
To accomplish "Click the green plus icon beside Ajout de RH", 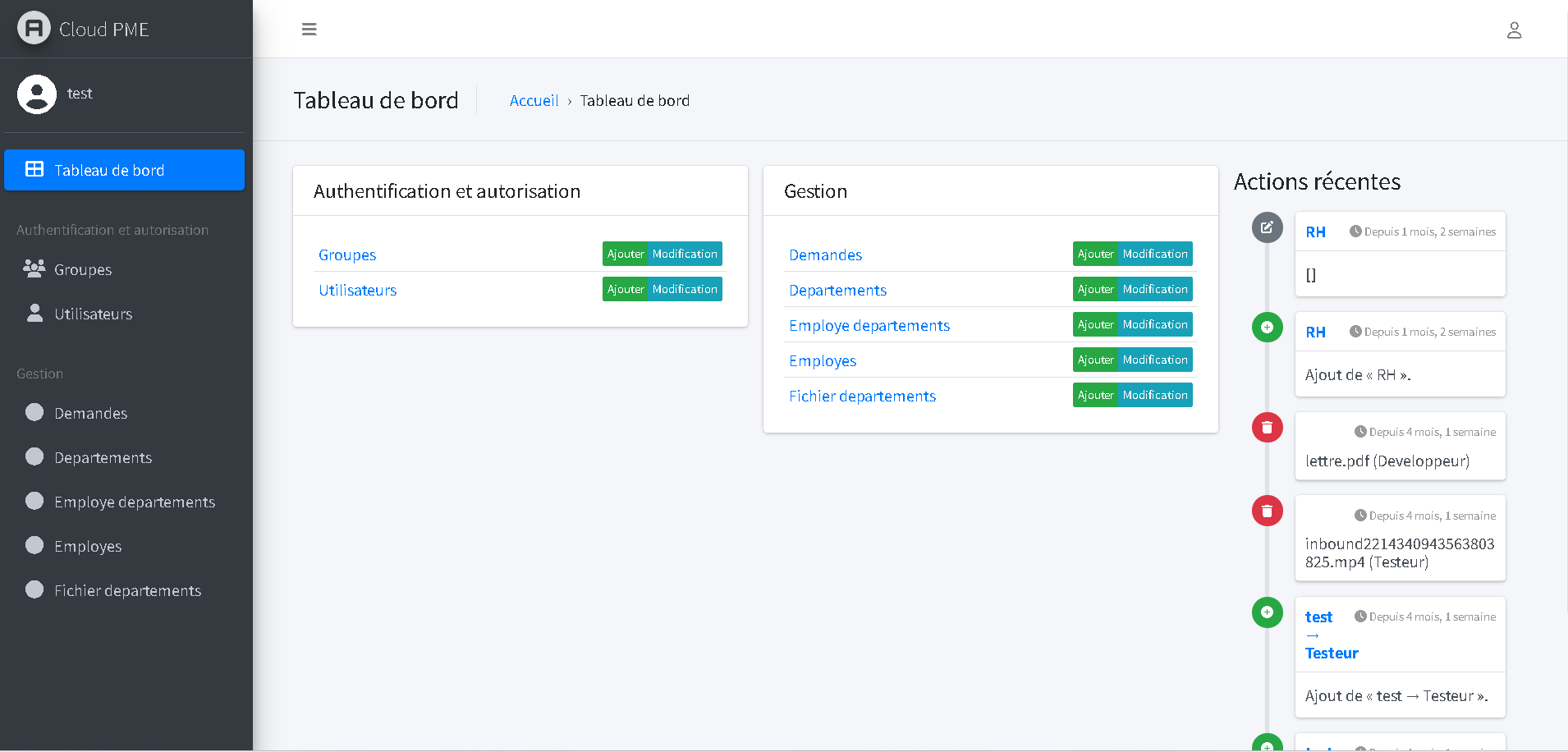I will [1267, 327].
